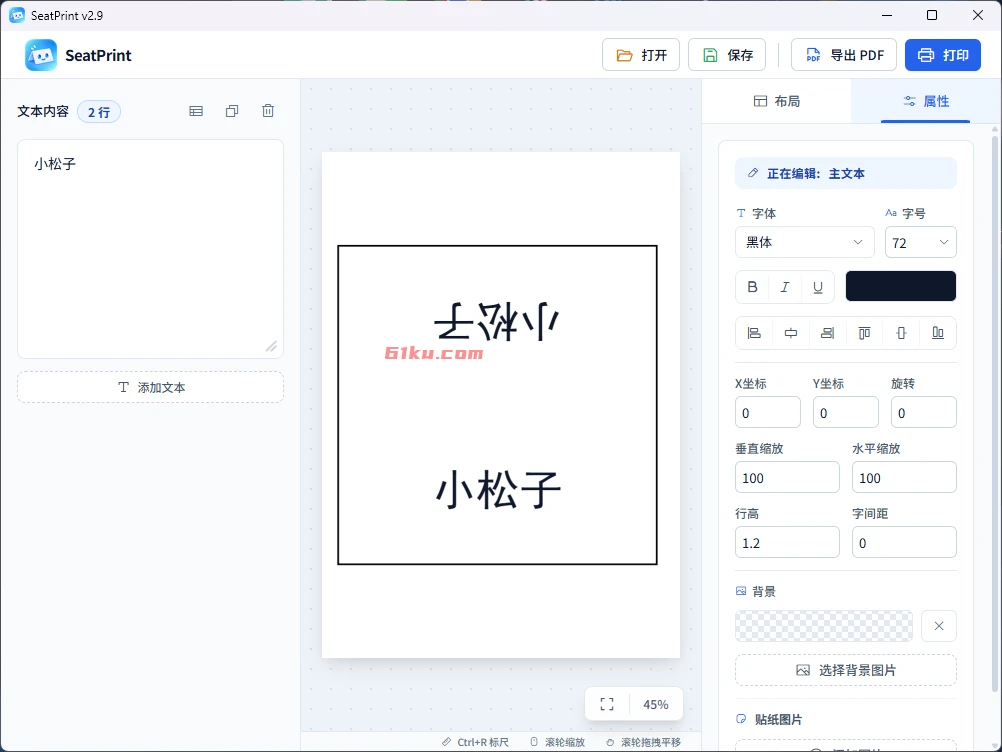Image resolution: width=1002 pixels, height=752 pixels.
Task: Click the 文本内容 heading
Action: pos(43,111)
